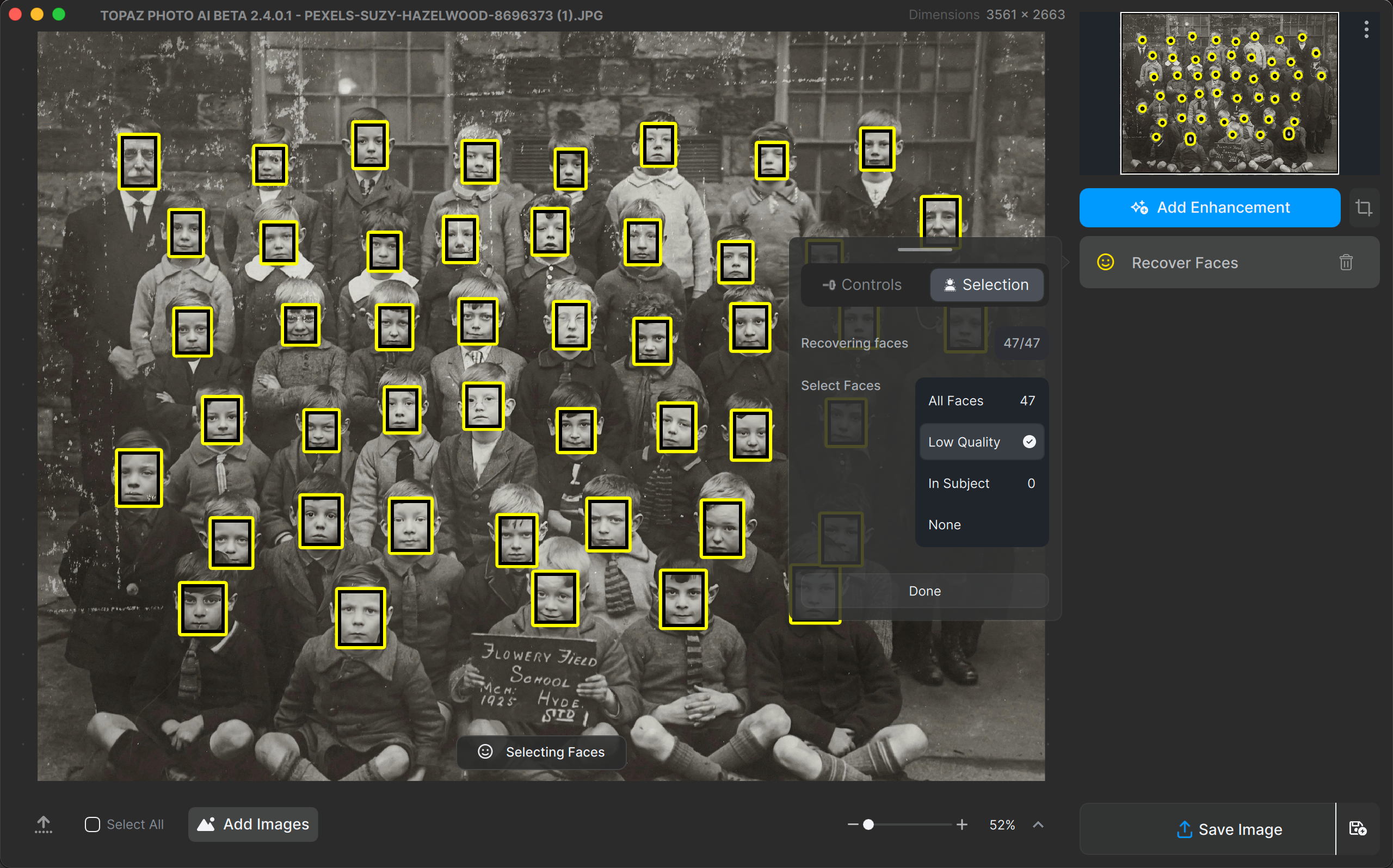
Task: Enable the Select All checkbox
Action: [93, 824]
